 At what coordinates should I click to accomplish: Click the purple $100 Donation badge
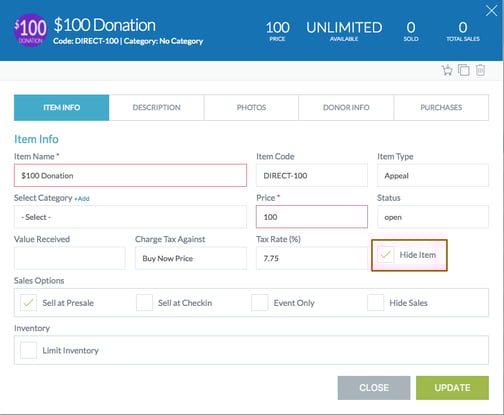click(31, 30)
